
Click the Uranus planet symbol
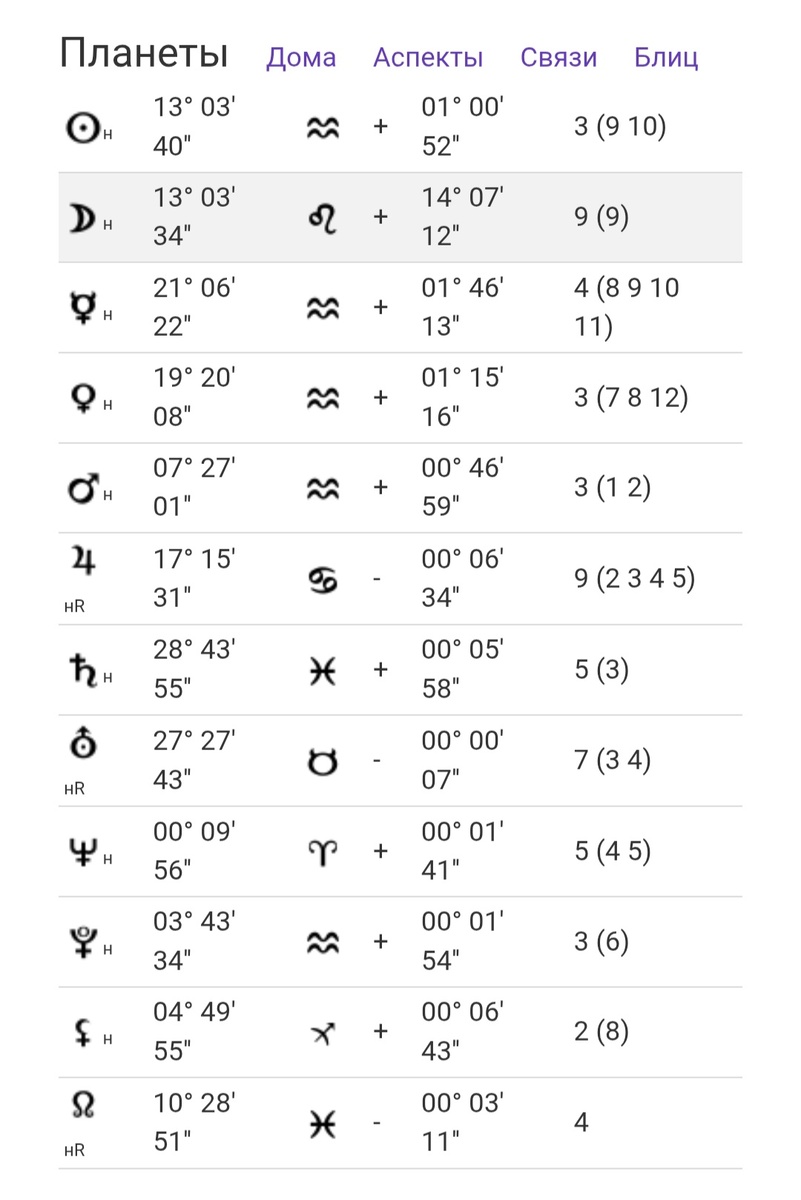[82, 743]
